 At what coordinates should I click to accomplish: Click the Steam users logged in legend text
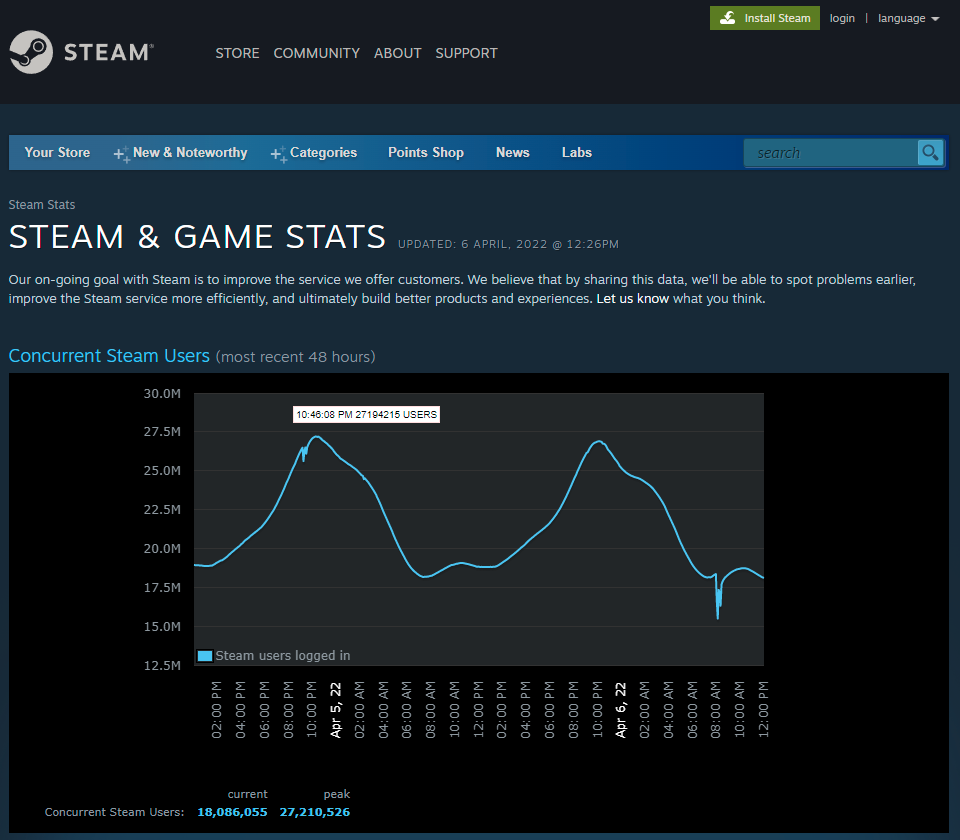[x=283, y=656]
